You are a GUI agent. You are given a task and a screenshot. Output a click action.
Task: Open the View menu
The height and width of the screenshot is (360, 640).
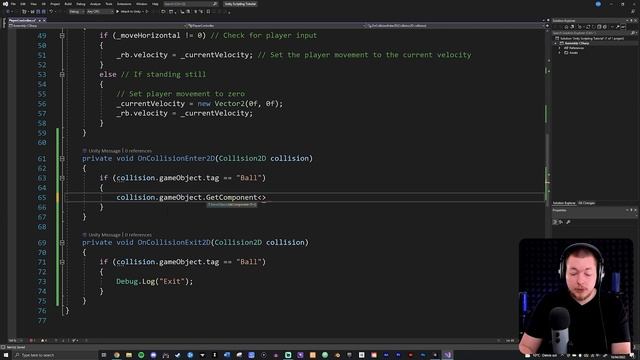33,4
